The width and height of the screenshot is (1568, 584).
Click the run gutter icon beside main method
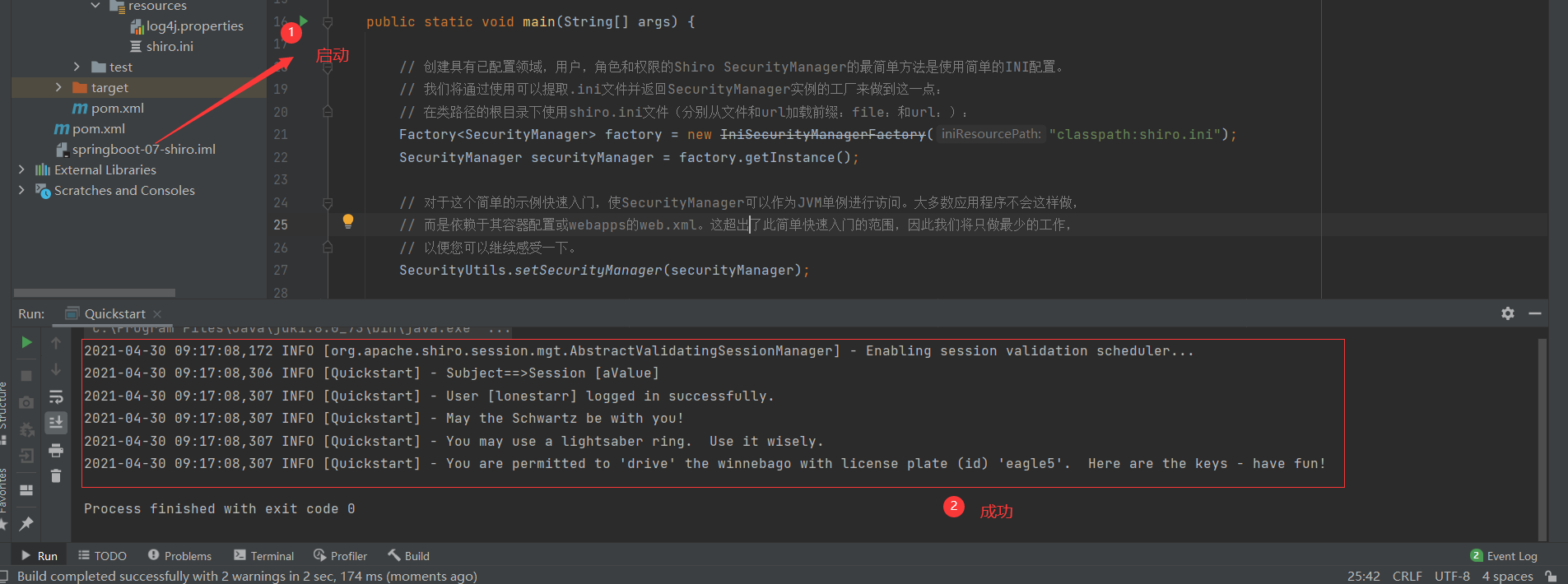click(x=304, y=21)
